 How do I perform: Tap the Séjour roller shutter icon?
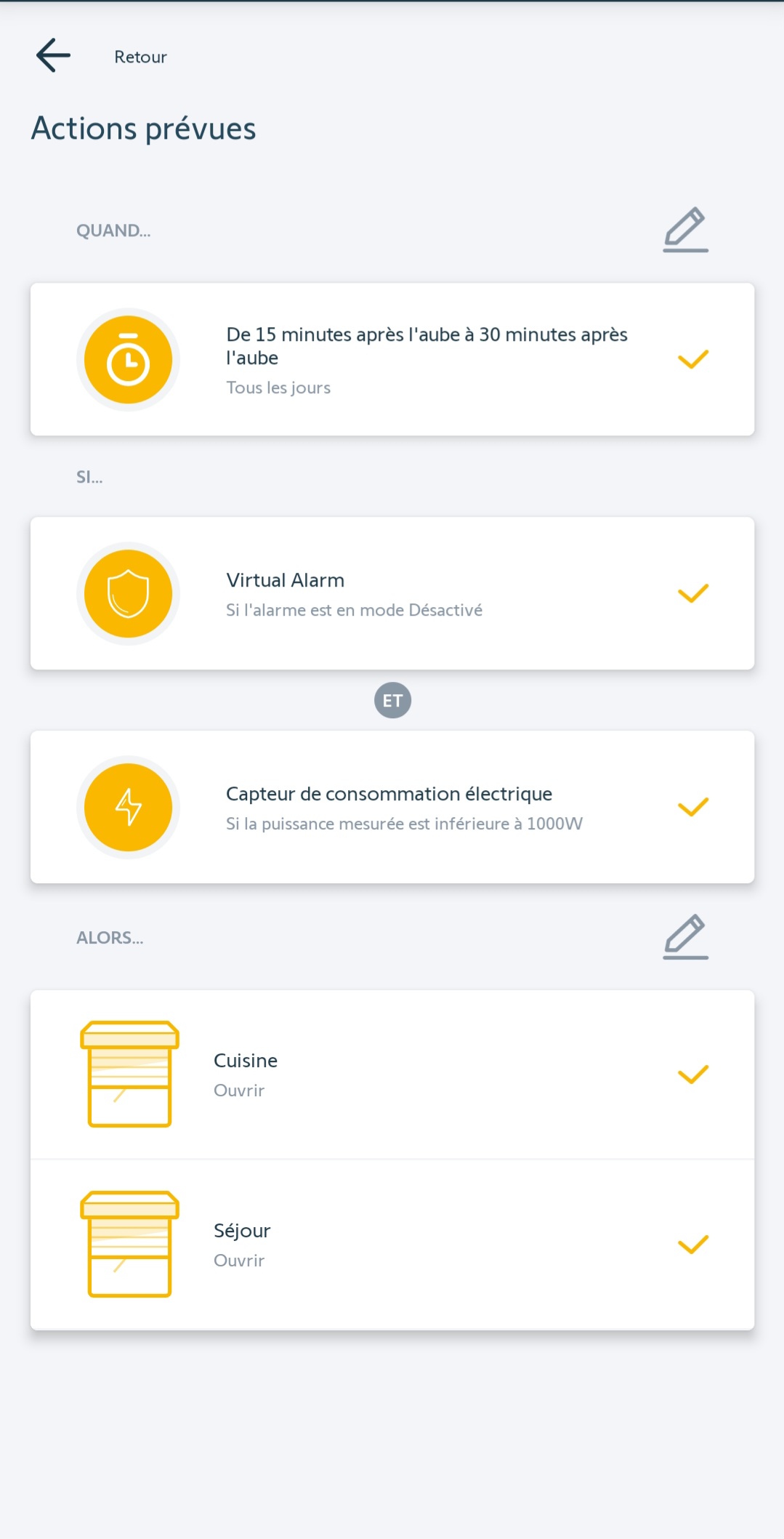click(129, 1244)
